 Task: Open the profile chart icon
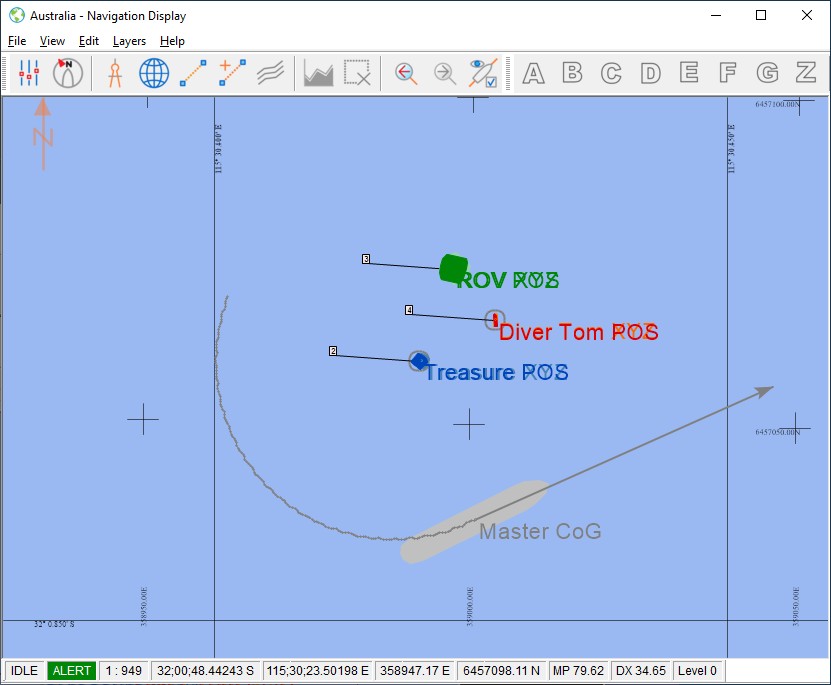coord(318,73)
